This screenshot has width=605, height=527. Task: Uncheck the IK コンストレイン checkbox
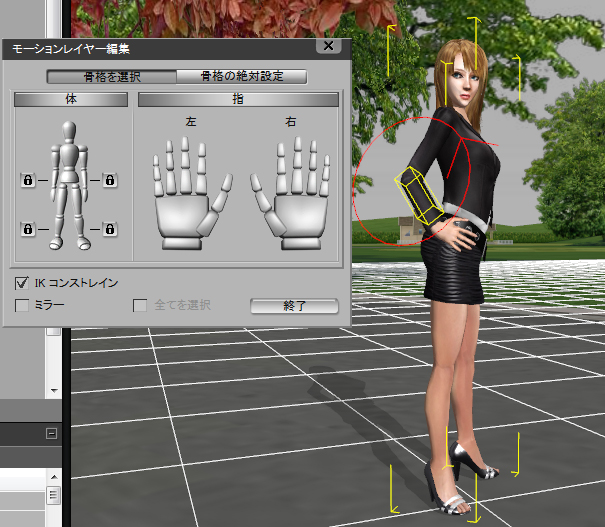pyautogui.click(x=22, y=283)
